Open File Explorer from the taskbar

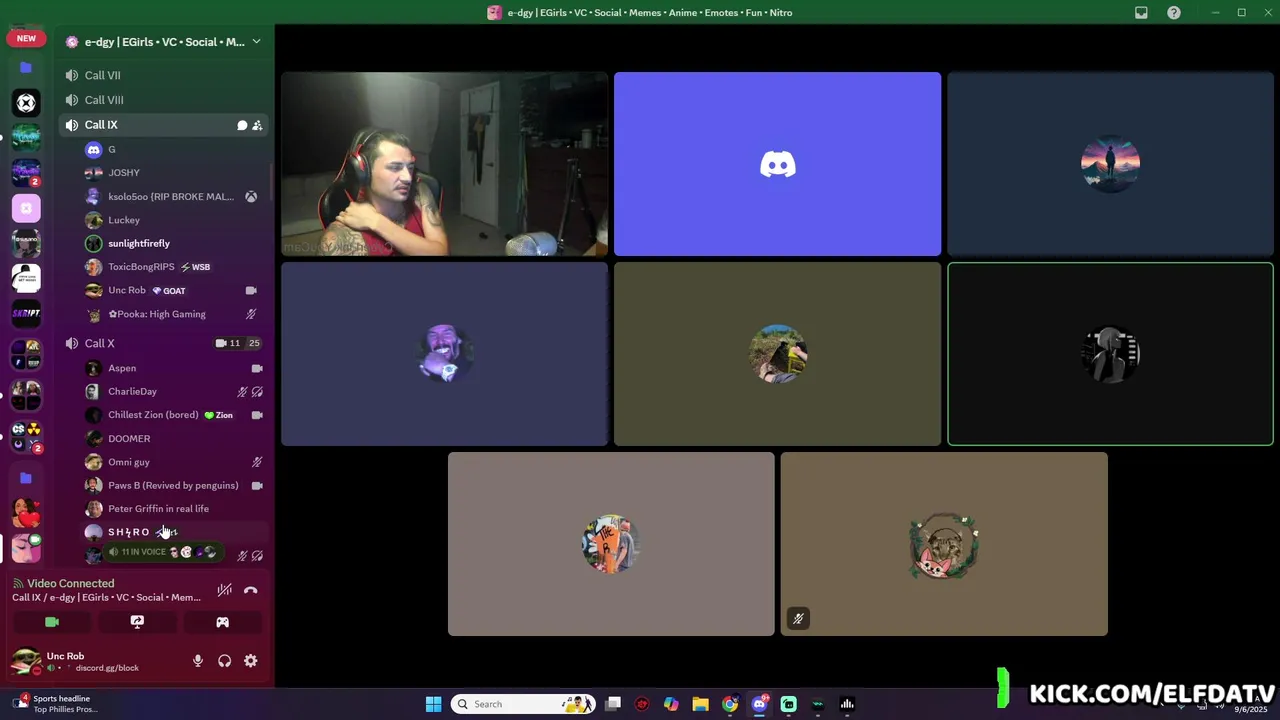click(700, 704)
